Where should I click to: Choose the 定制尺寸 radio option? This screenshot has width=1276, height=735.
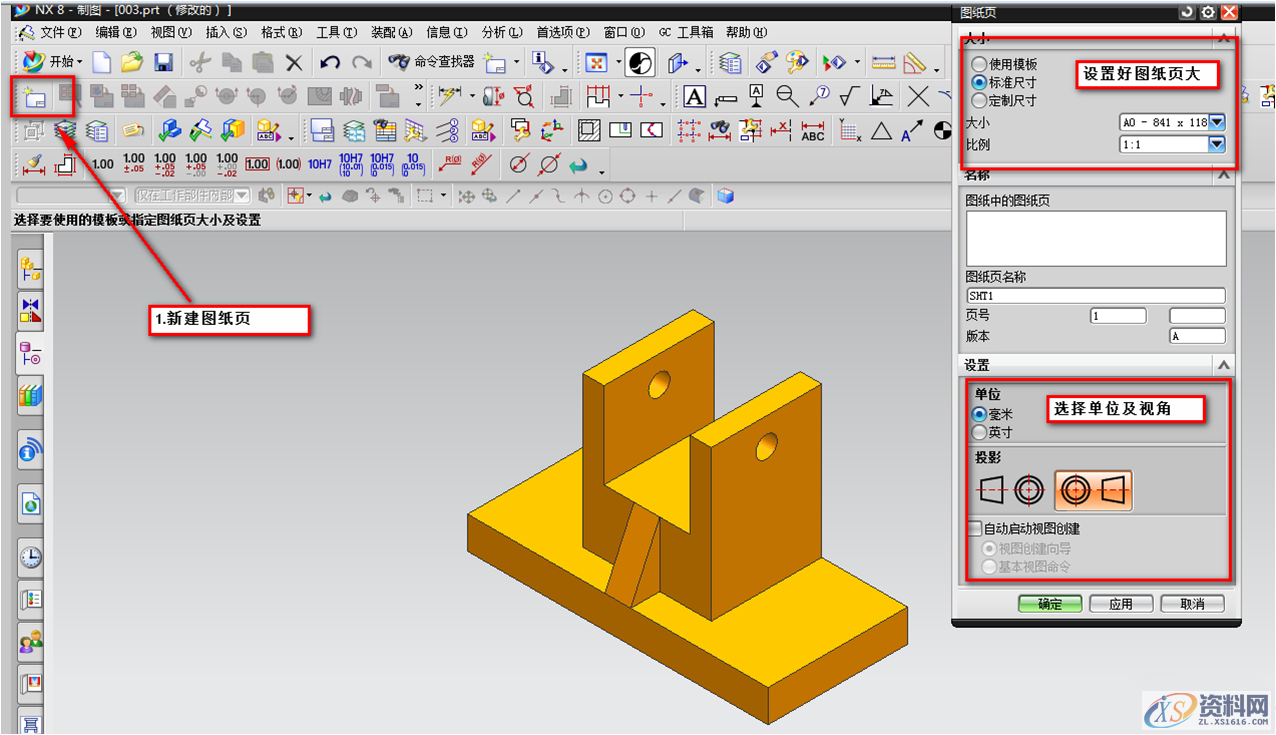(x=980, y=100)
